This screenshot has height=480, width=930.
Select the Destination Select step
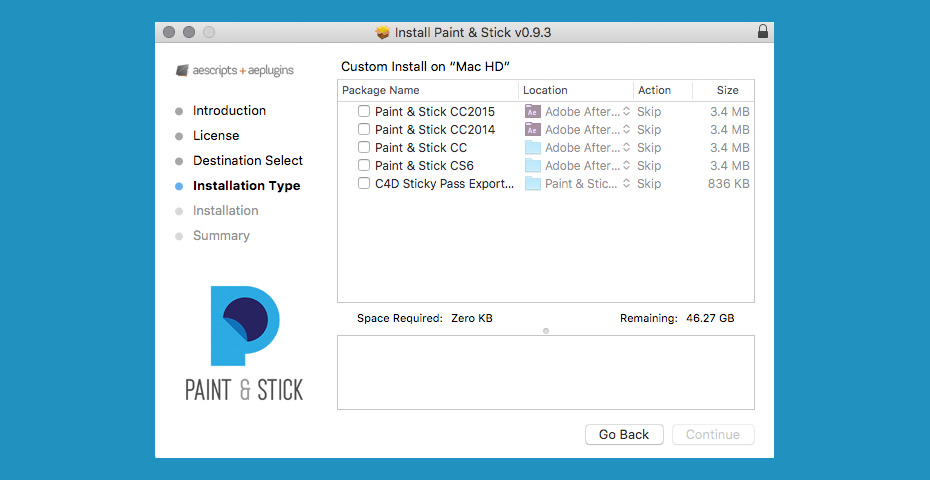(248, 160)
